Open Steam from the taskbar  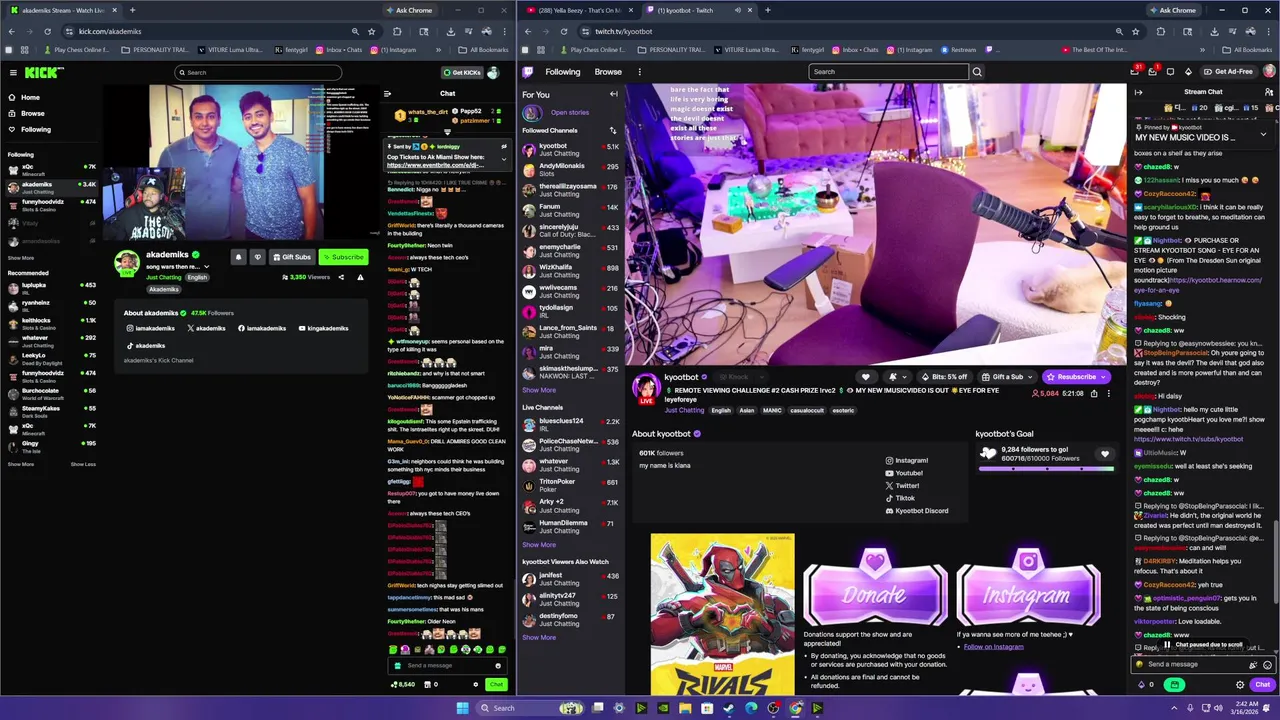[x=729, y=708]
